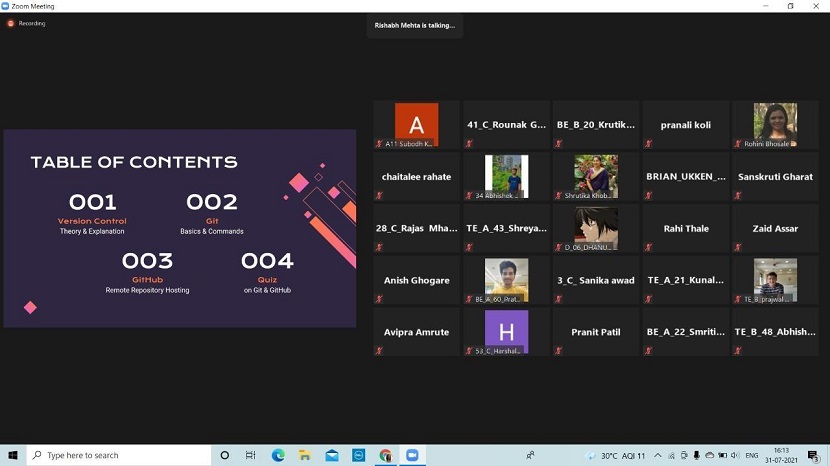The image size is (830, 466).
Task: Click the muted mic icon on Anish Ghogare's tile
Action: 379,299
